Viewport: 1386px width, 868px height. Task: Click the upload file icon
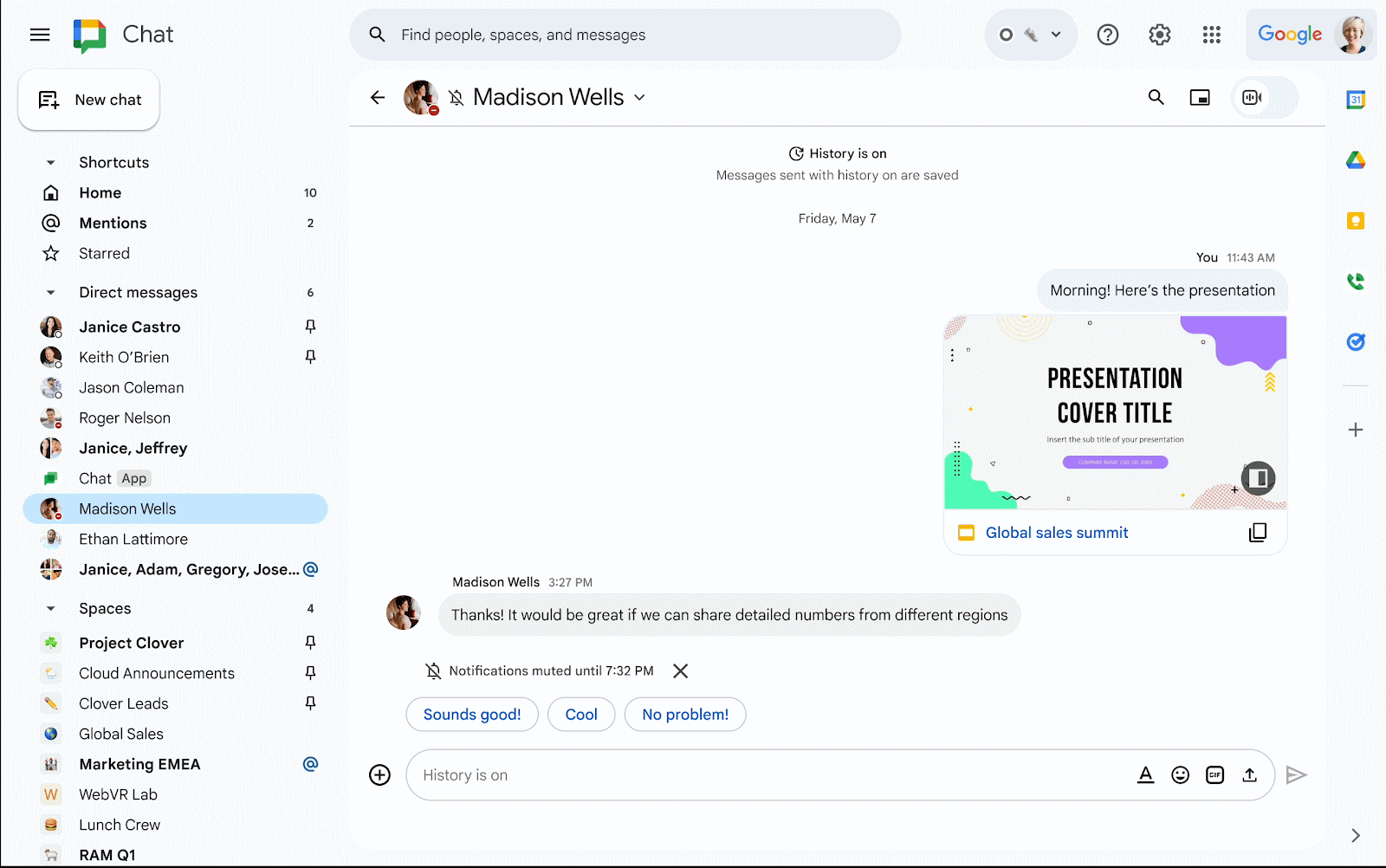pos(1249,775)
